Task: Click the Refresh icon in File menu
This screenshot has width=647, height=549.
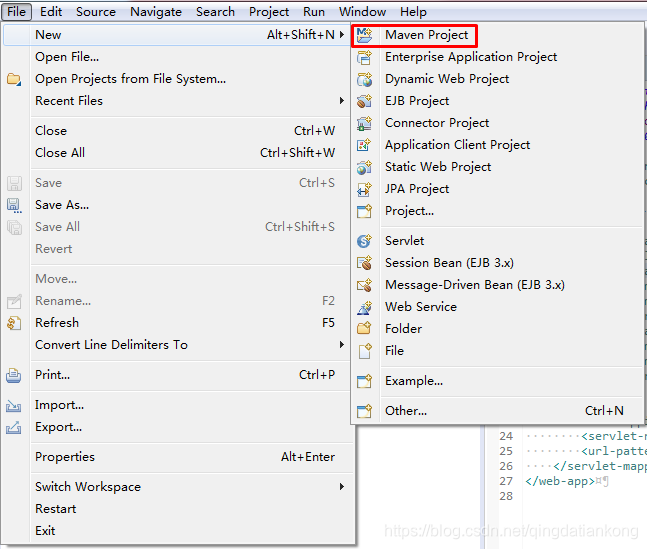Action: tap(14, 323)
